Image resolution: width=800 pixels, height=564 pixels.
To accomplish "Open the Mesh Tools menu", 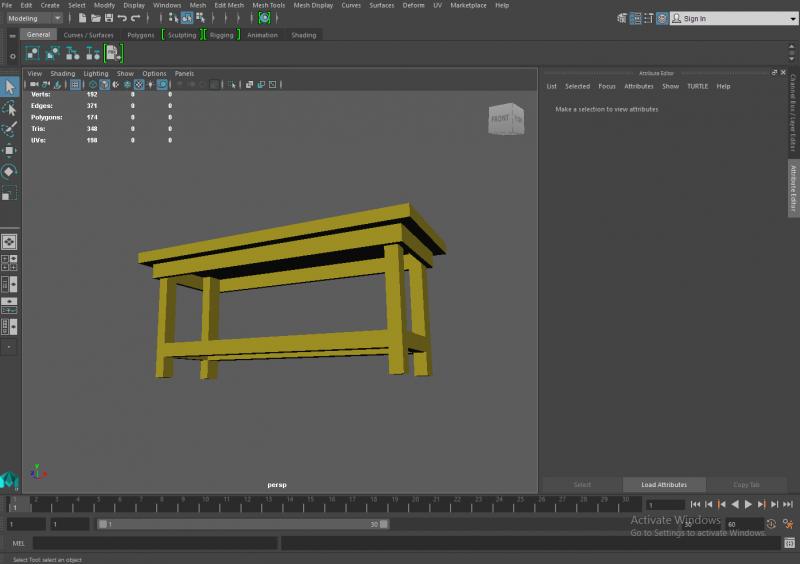I will (x=268, y=5).
